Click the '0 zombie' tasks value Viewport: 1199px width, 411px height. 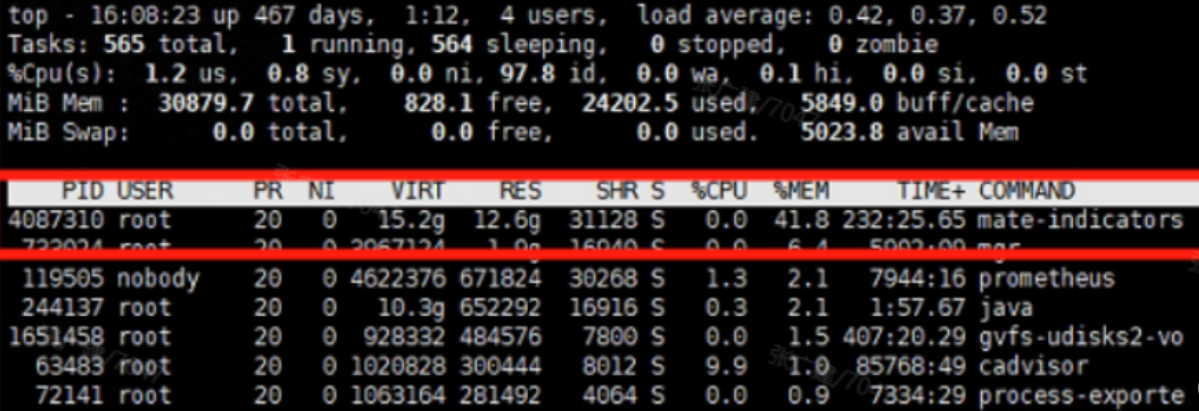[883, 44]
